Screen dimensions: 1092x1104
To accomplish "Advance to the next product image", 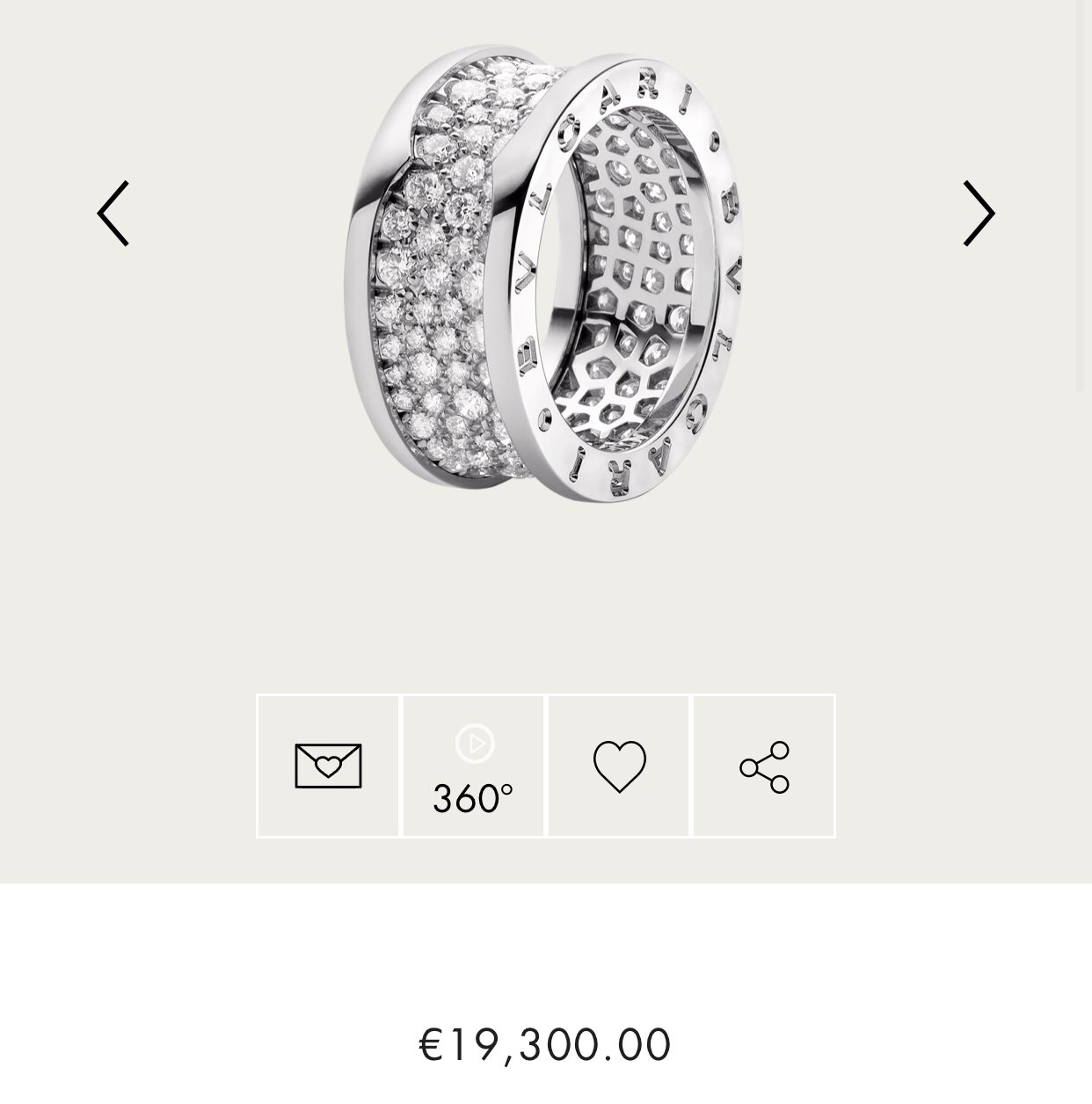I will [x=979, y=214].
